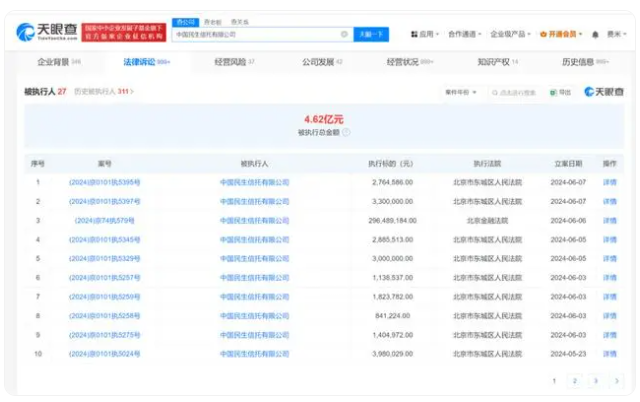Select the 查关系 search tab
This screenshot has width=640, height=402.
click(x=240, y=22)
